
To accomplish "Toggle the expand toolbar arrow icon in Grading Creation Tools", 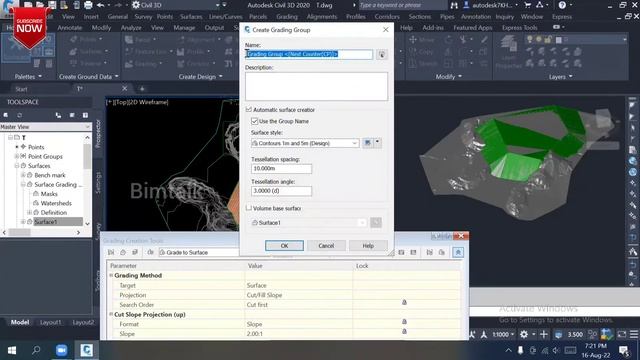I will (x=458, y=253).
